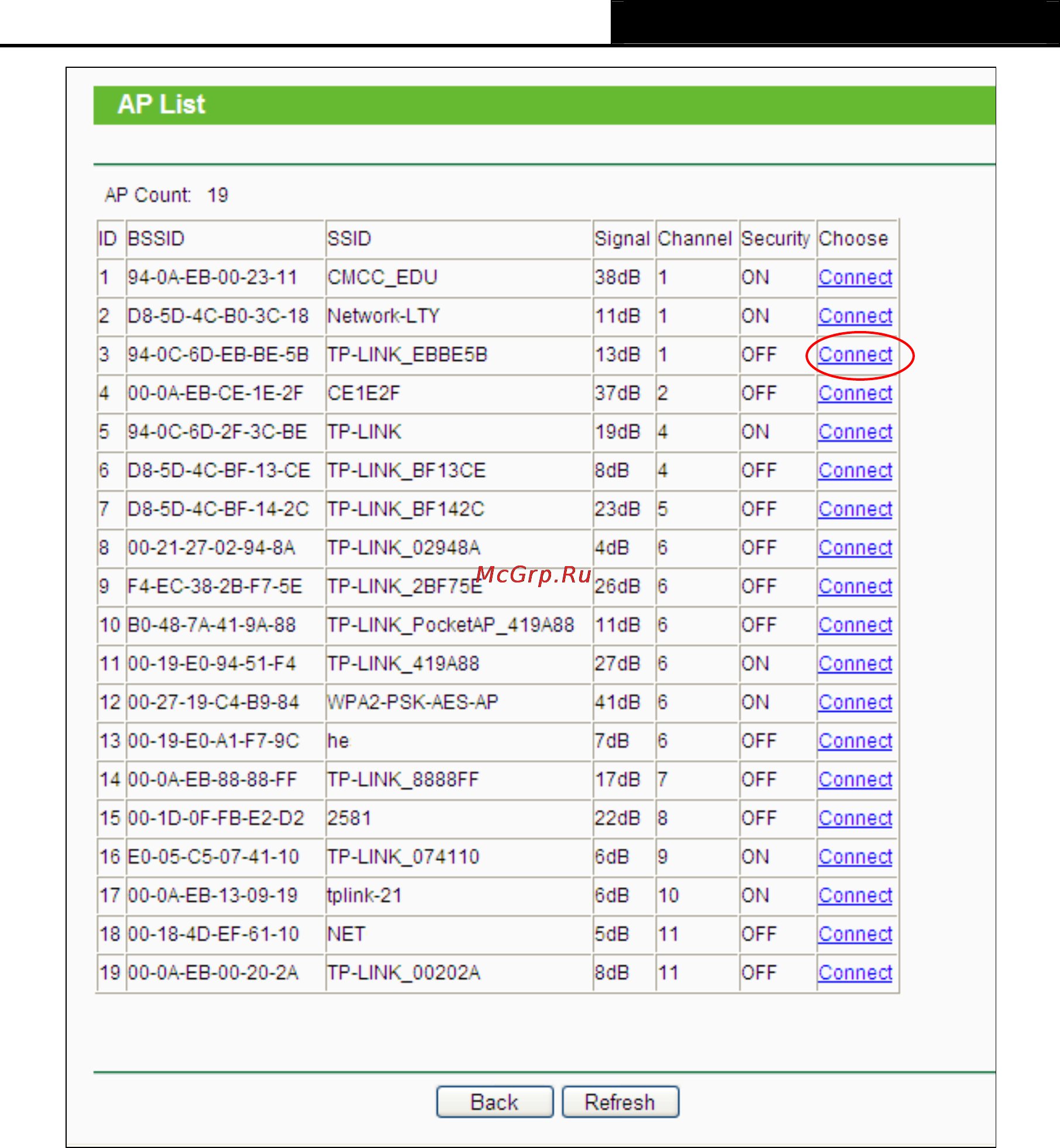Click Connect for CMCC_EDU network
Image resolution: width=1060 pixels, height=1148 pixels.
pos(855,277)
